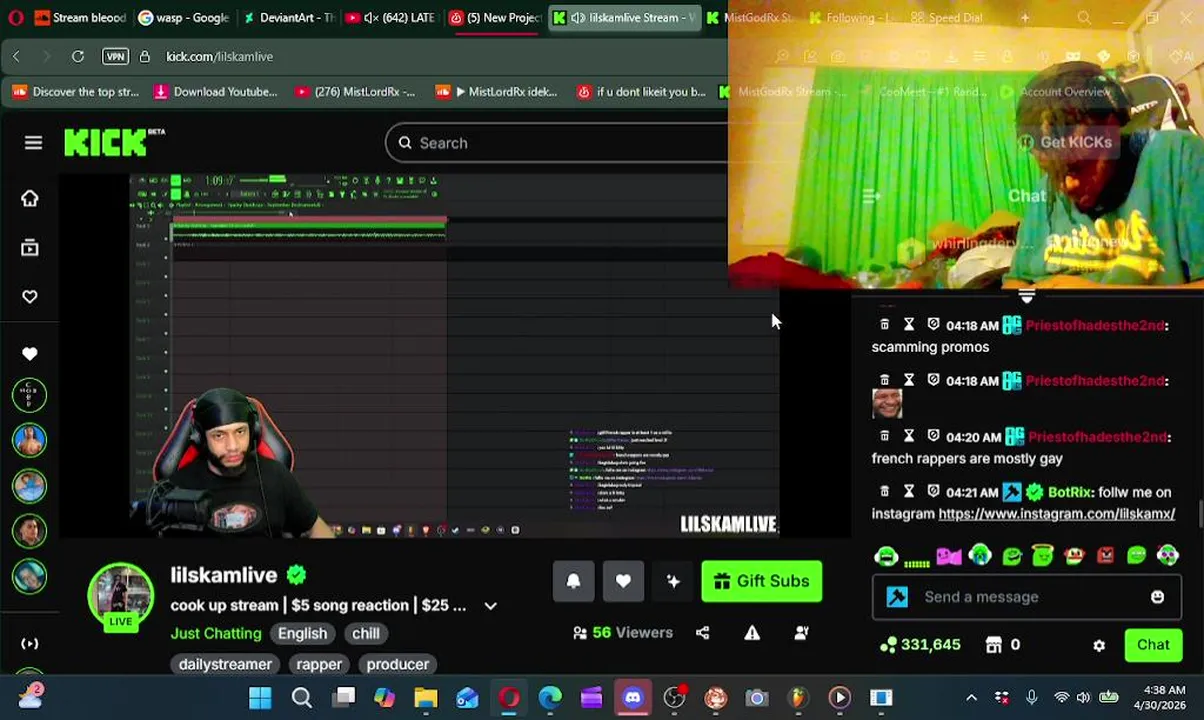
Task: Go to the Kick home icon in sidebar
Action: tap(29, 198)
